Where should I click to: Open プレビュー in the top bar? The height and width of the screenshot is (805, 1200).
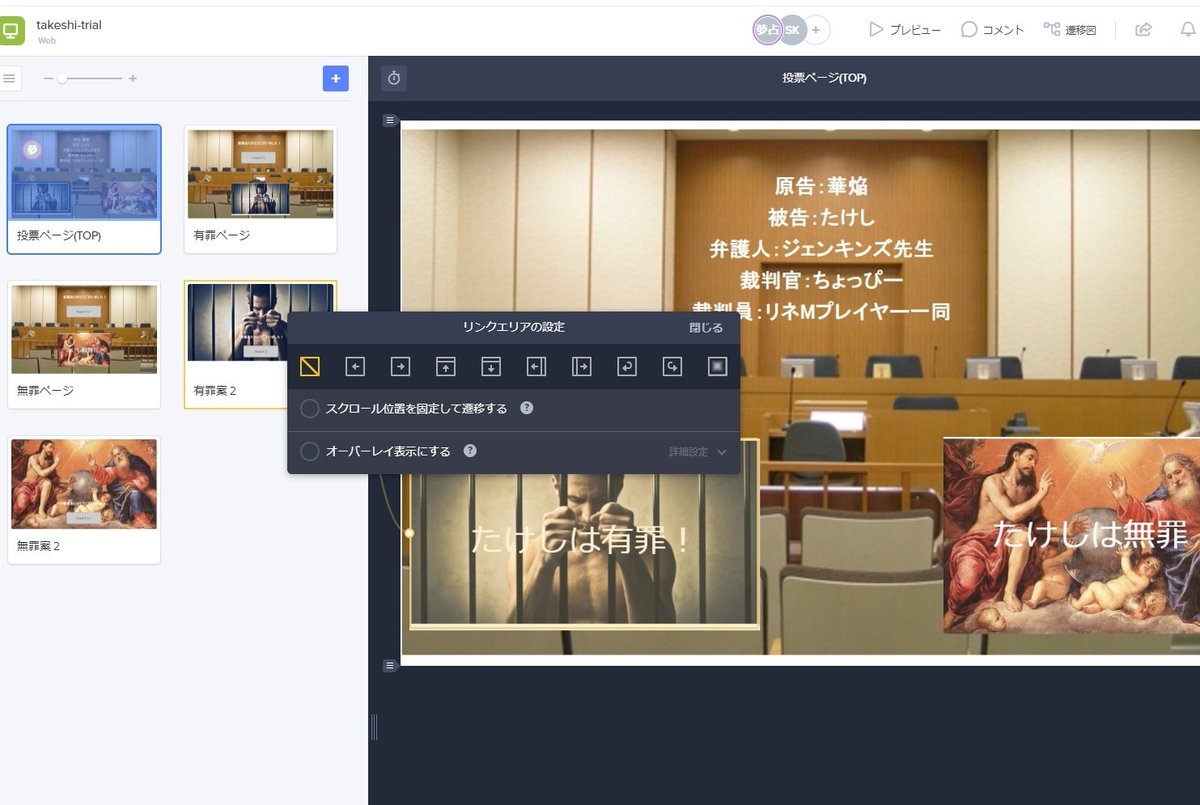pyautogui.click(x=905, y=30)
